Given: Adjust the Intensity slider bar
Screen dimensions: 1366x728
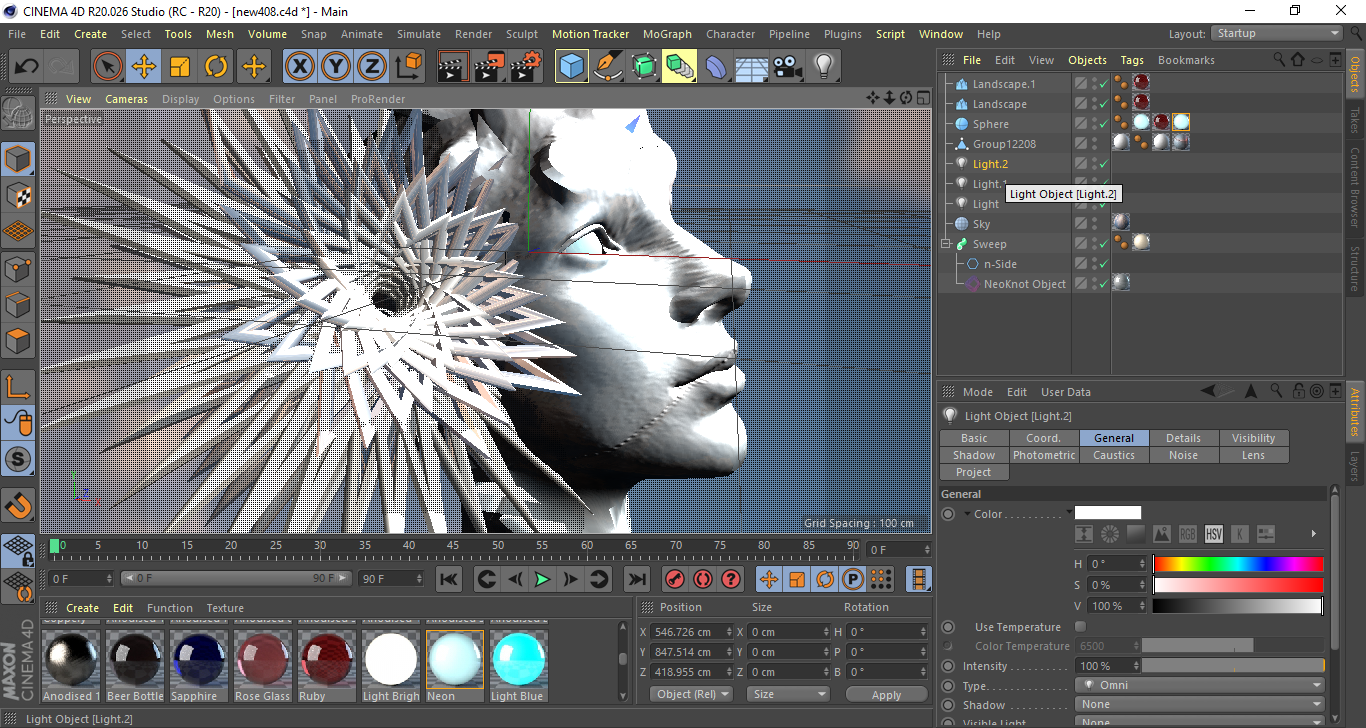Looking at the screenshot, I should tap(1234, 666).
